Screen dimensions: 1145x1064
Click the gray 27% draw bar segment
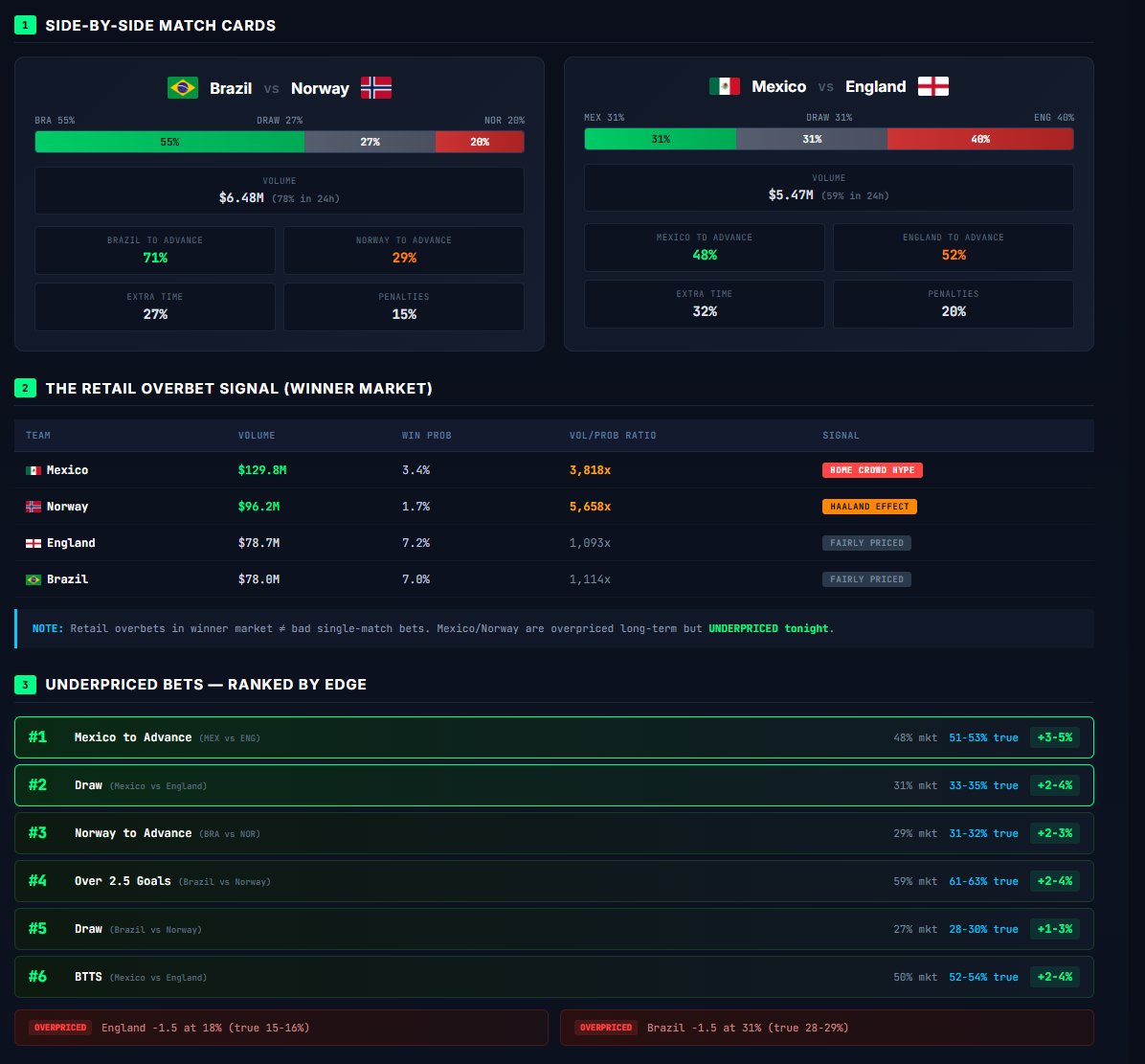(x=370, y=142)
